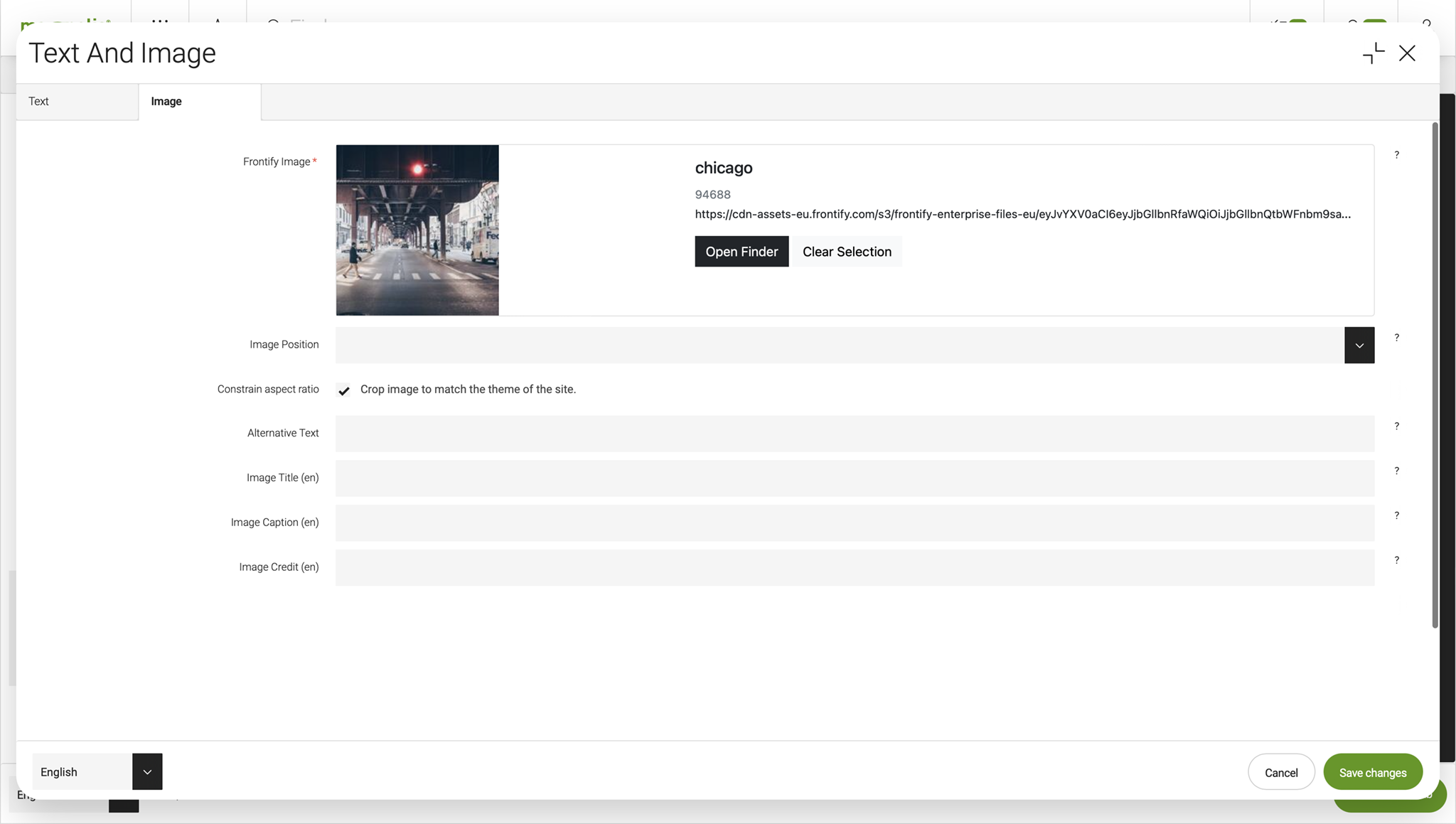The image size is (1456, 824).
Task: Click Clear Selection to remove the image
Action: 847,251
